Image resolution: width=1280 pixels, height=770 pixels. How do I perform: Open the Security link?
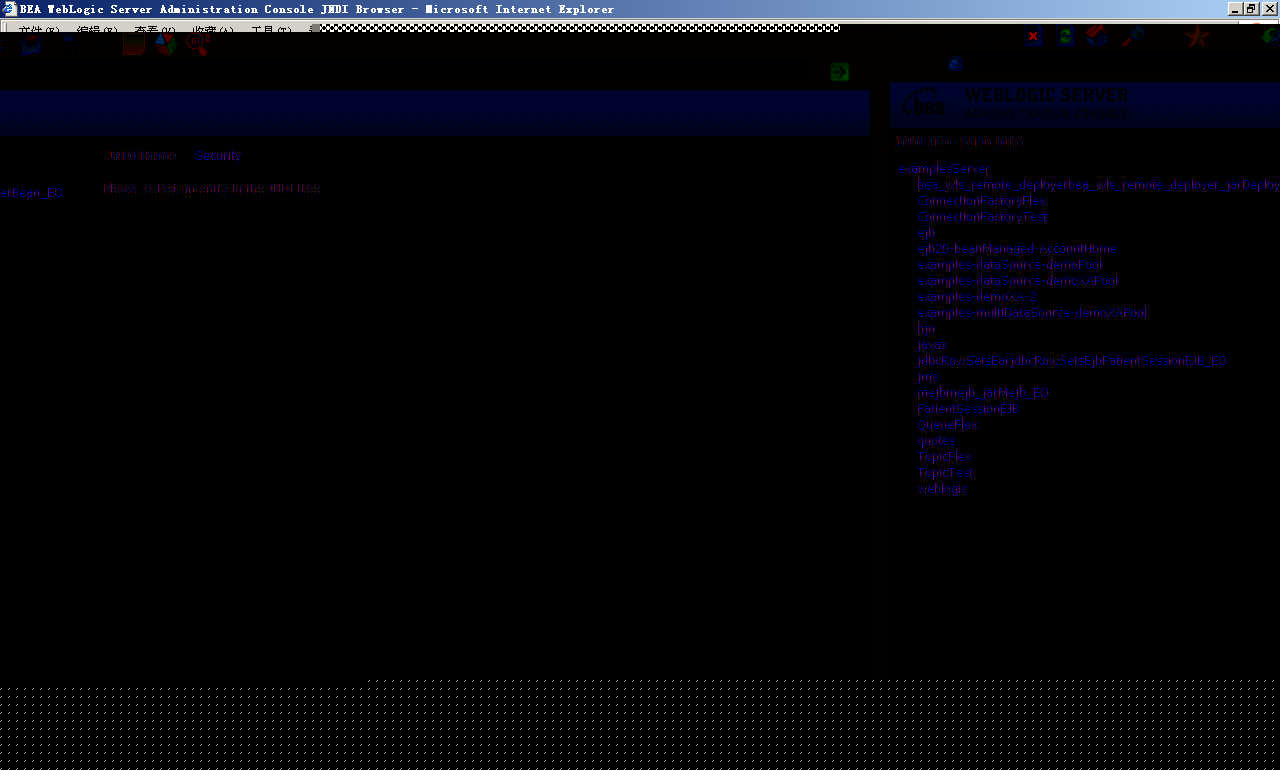(217, 155)
